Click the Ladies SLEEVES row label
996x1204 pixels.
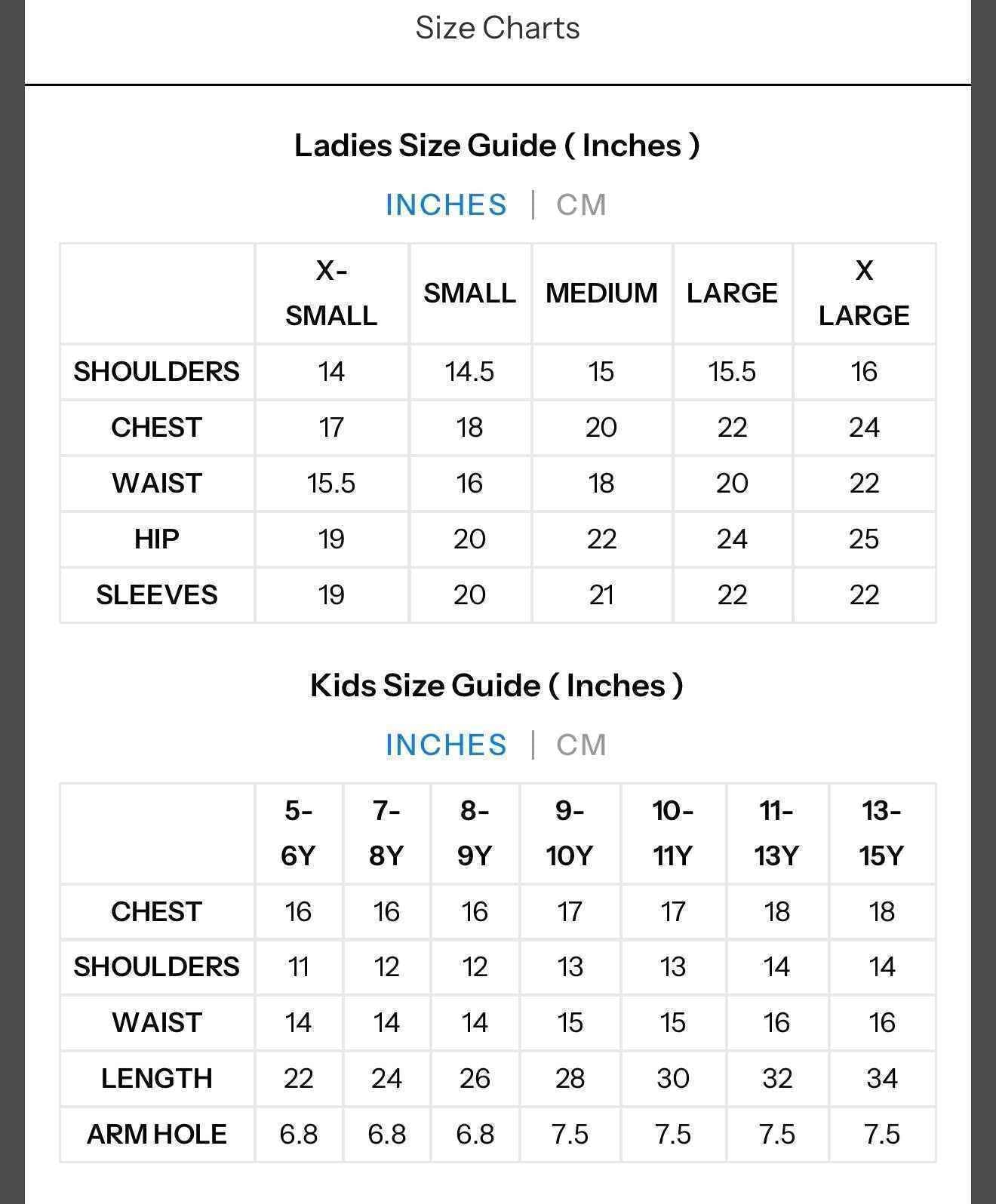pyautogui.click(x=156, y=595)
